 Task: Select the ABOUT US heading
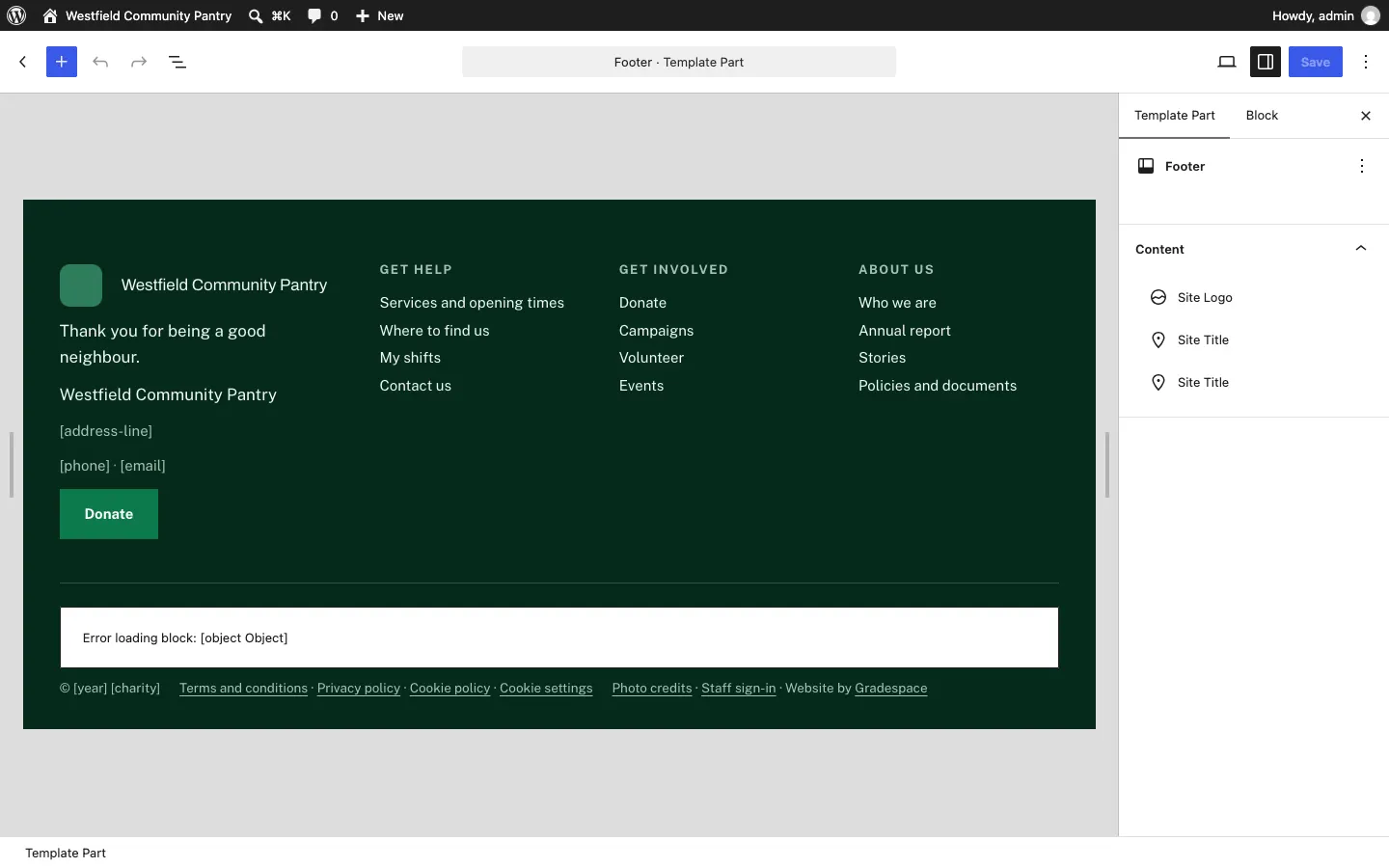[896, 270]
